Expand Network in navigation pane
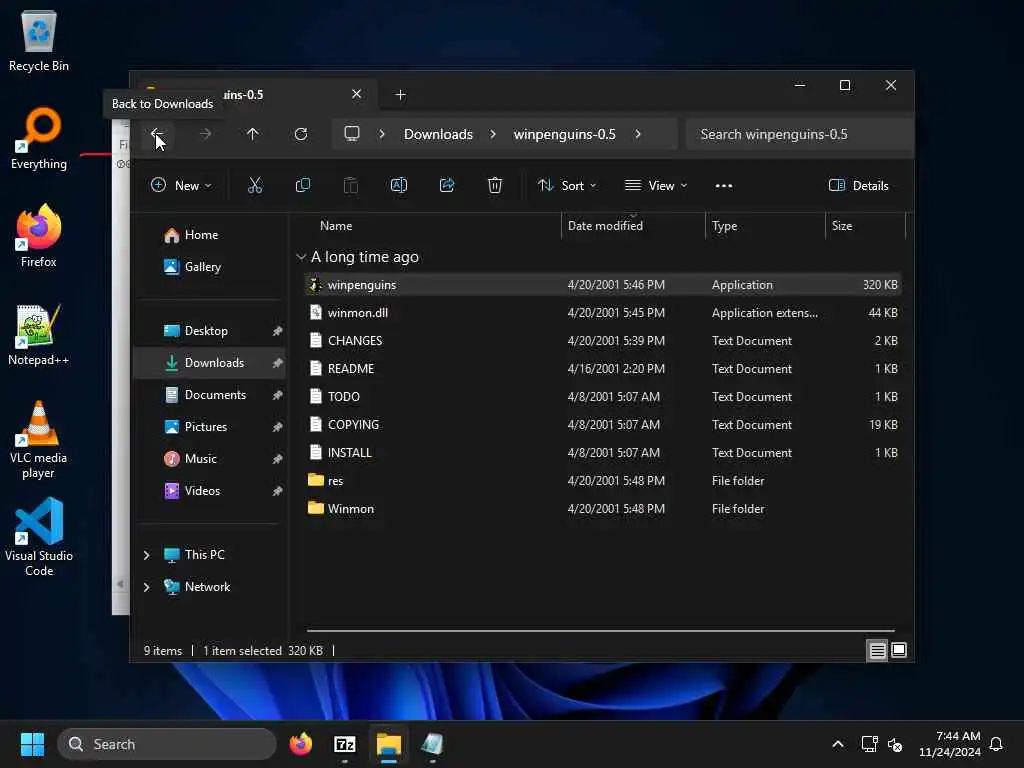1024x768 pixels. [146, 587]
